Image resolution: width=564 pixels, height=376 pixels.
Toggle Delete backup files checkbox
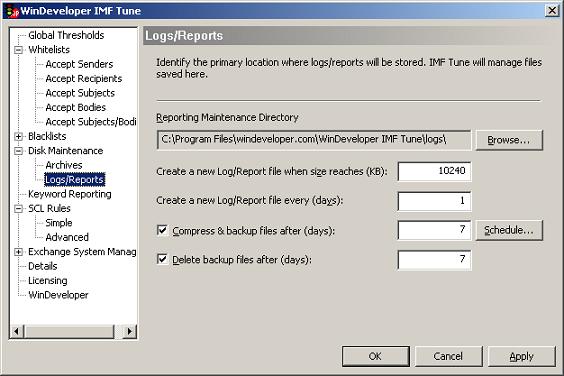[x=162, y=259]
